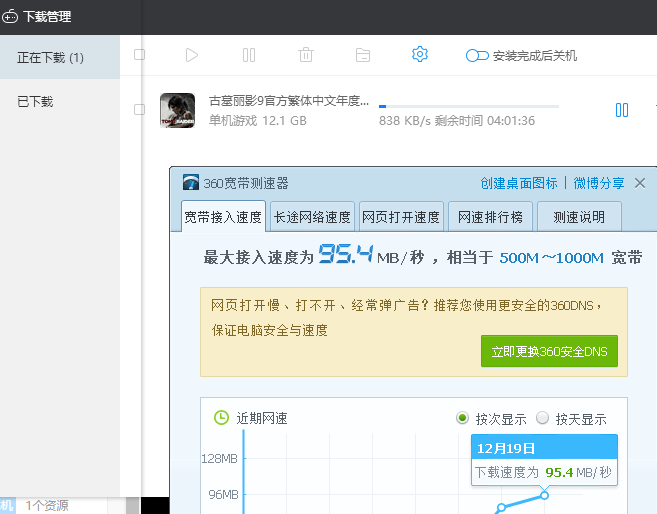Open the 网速排行榜 tab

pos(490,217)
